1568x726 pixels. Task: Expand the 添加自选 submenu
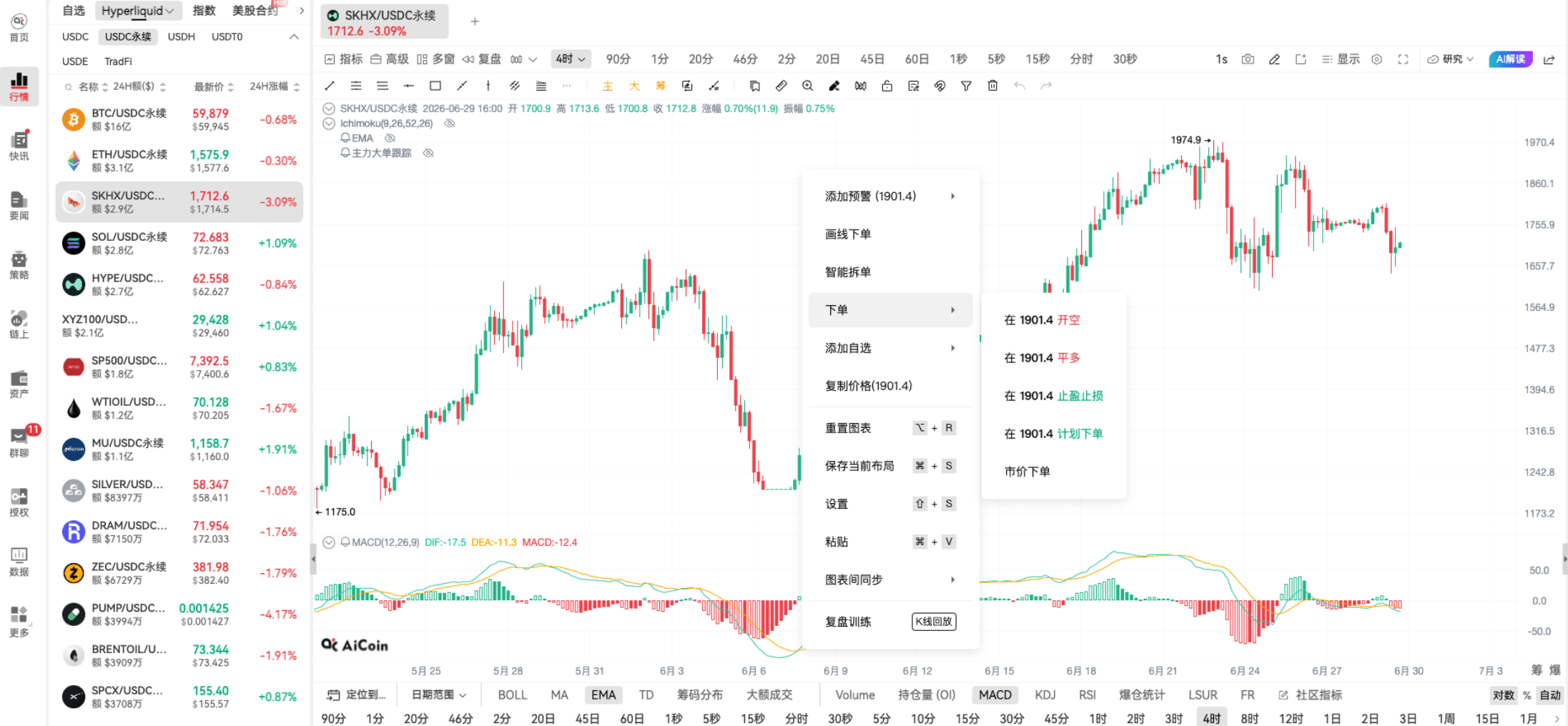coord(890,348)
